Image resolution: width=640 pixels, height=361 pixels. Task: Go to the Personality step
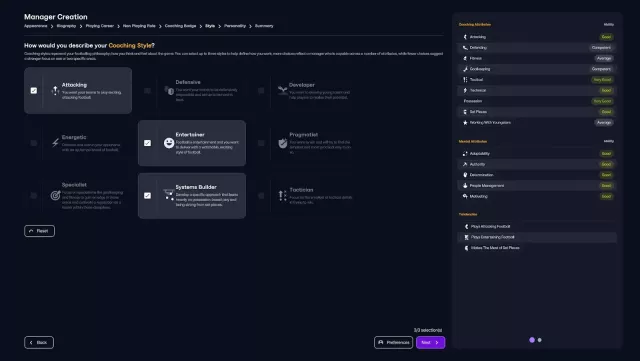pos(235,26)
